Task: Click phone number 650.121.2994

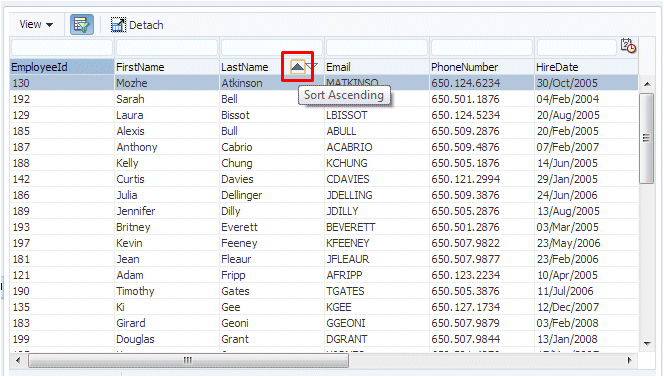Action: click(x=465, y=179)
